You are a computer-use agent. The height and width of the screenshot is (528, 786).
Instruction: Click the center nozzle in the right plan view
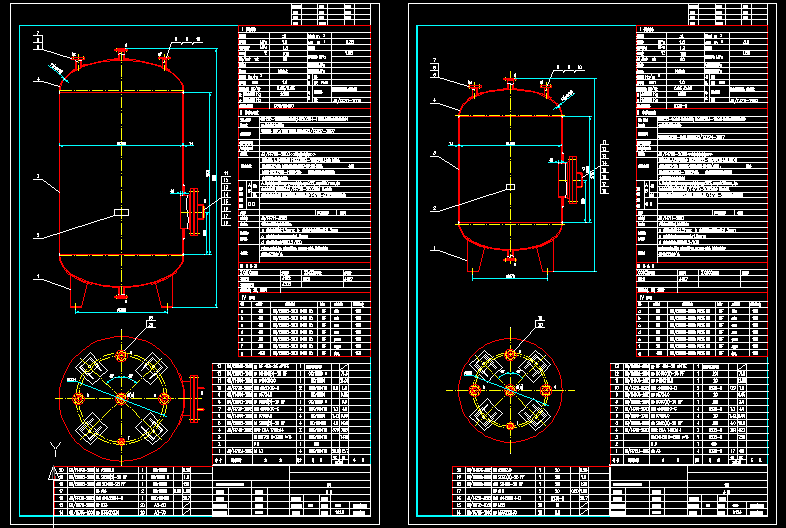tap(510, 390)
